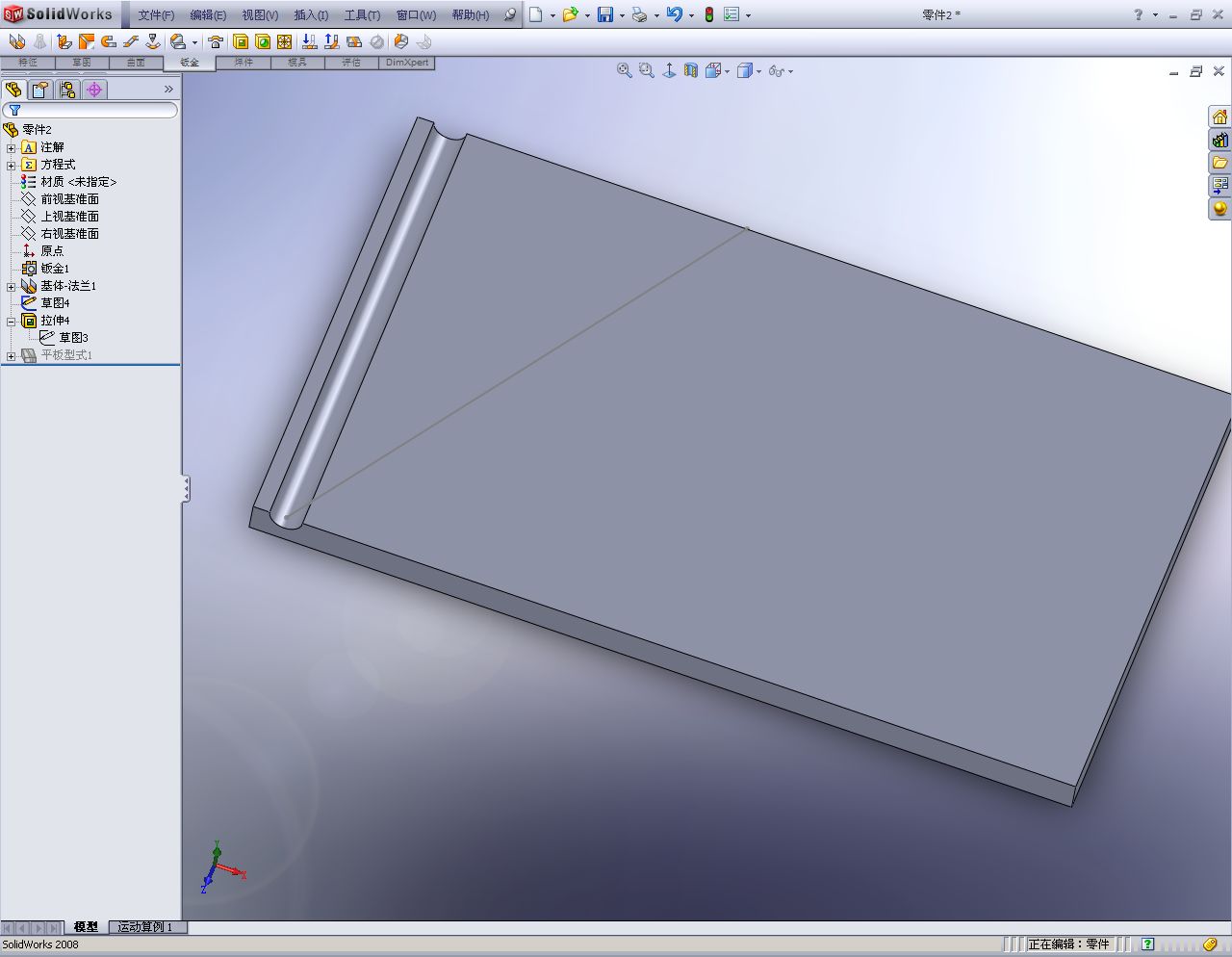Image resolution: width=1232 pixels, height=957 pixels.
Task: Open the Vent tool
Action: [285, 41]
